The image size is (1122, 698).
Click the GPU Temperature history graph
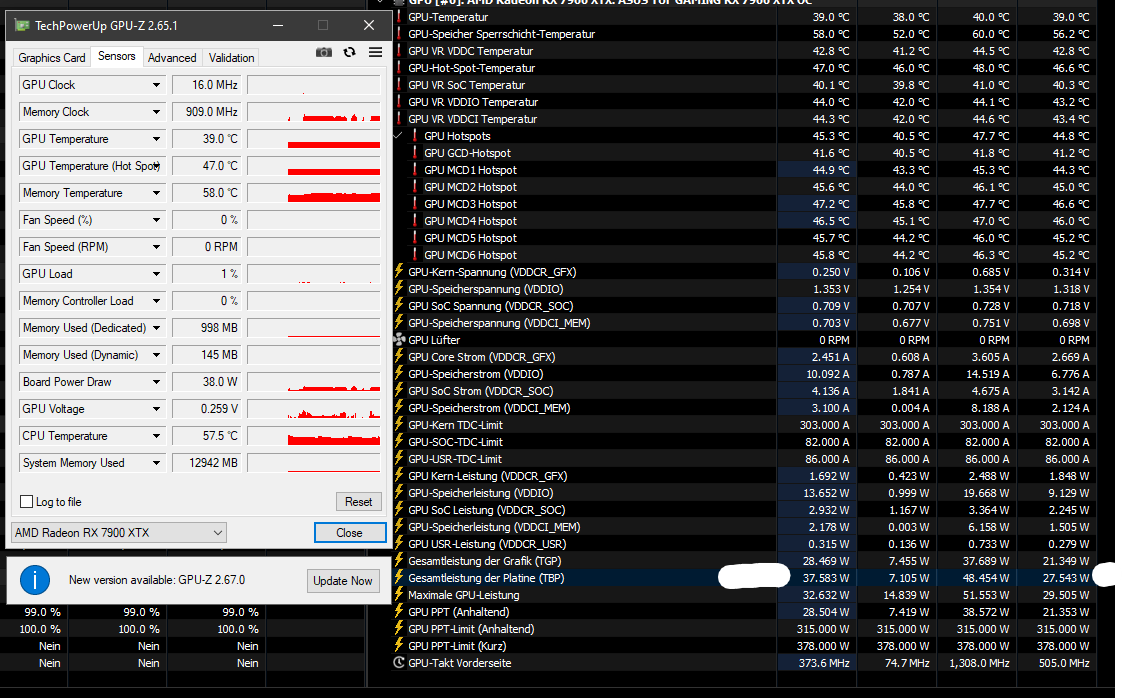tap(313, 139)
